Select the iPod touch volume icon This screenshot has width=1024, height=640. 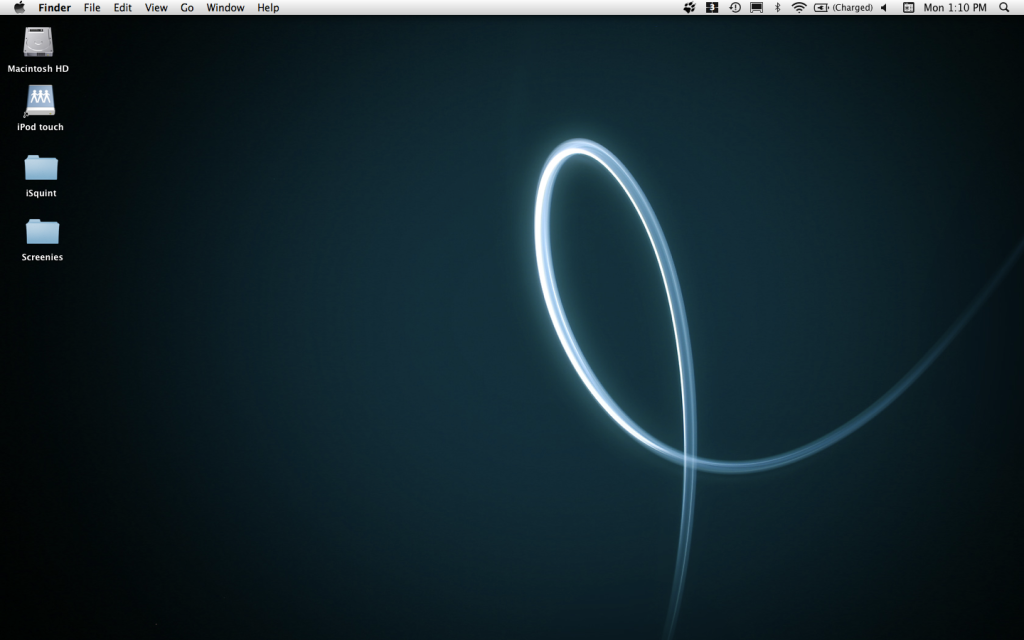pos(40,101)
